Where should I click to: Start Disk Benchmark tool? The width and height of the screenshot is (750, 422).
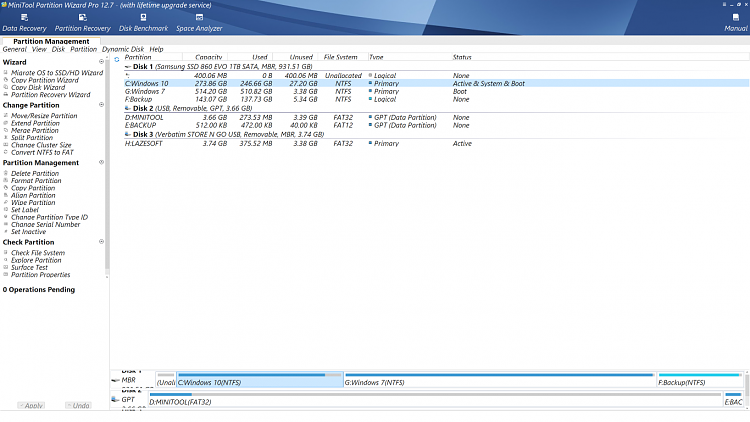[x=143, y=22]
